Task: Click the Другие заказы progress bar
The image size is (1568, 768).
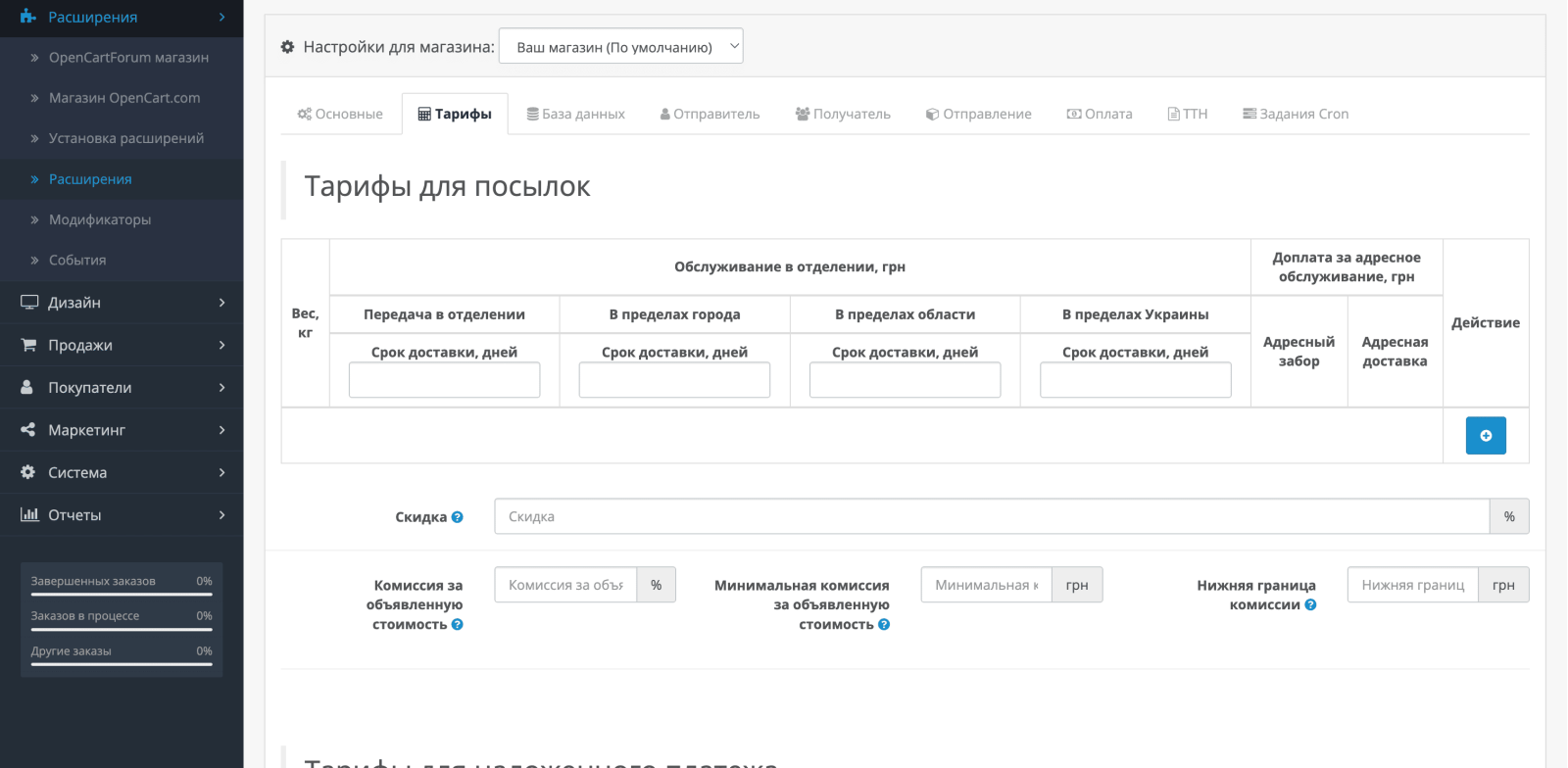Action: click(x=122, y=664)
